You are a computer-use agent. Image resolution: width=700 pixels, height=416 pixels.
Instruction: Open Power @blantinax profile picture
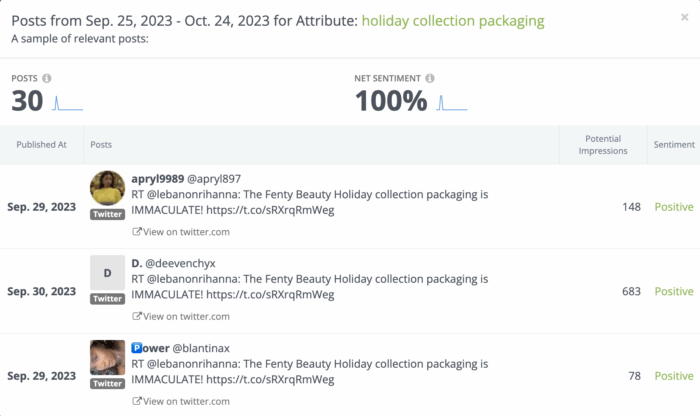(x=108, y=358)
